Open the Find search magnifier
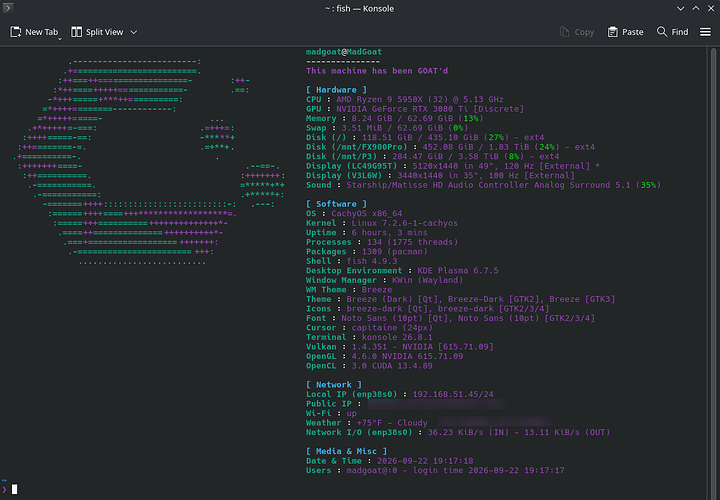This screenshot has height=500, width=720. point(662,32)
